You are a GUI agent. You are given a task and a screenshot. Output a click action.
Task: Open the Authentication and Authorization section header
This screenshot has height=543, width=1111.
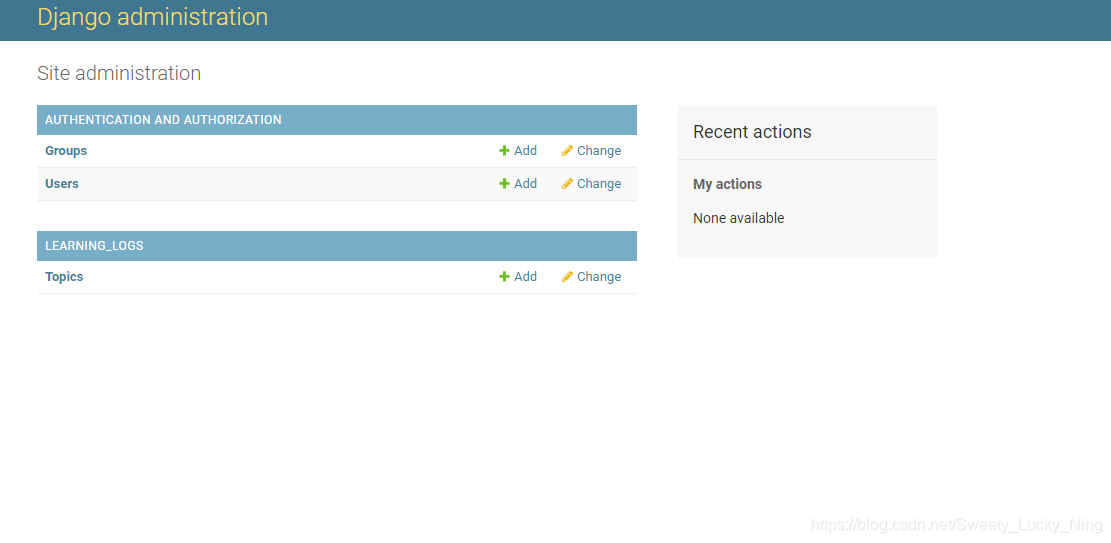pos(163,120)
